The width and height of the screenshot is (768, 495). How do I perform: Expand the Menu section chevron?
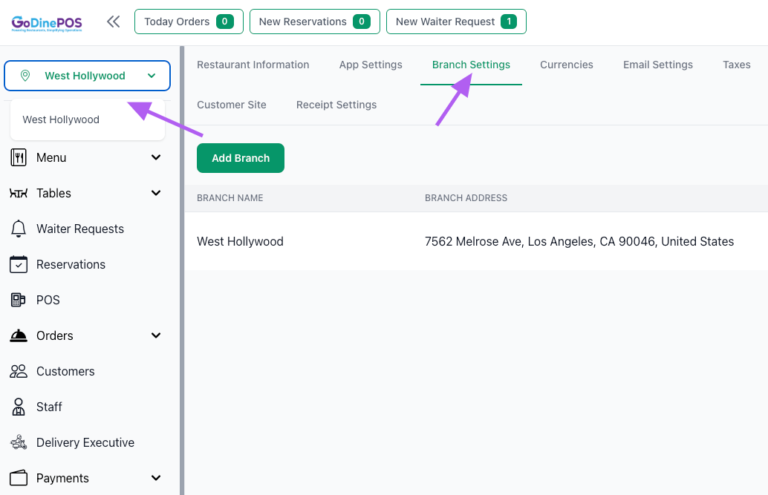click(156, 158)
